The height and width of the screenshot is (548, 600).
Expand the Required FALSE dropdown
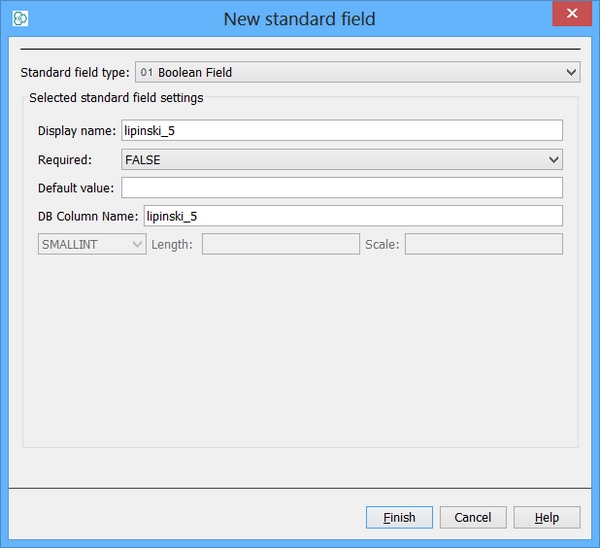(x=553, y=160)
